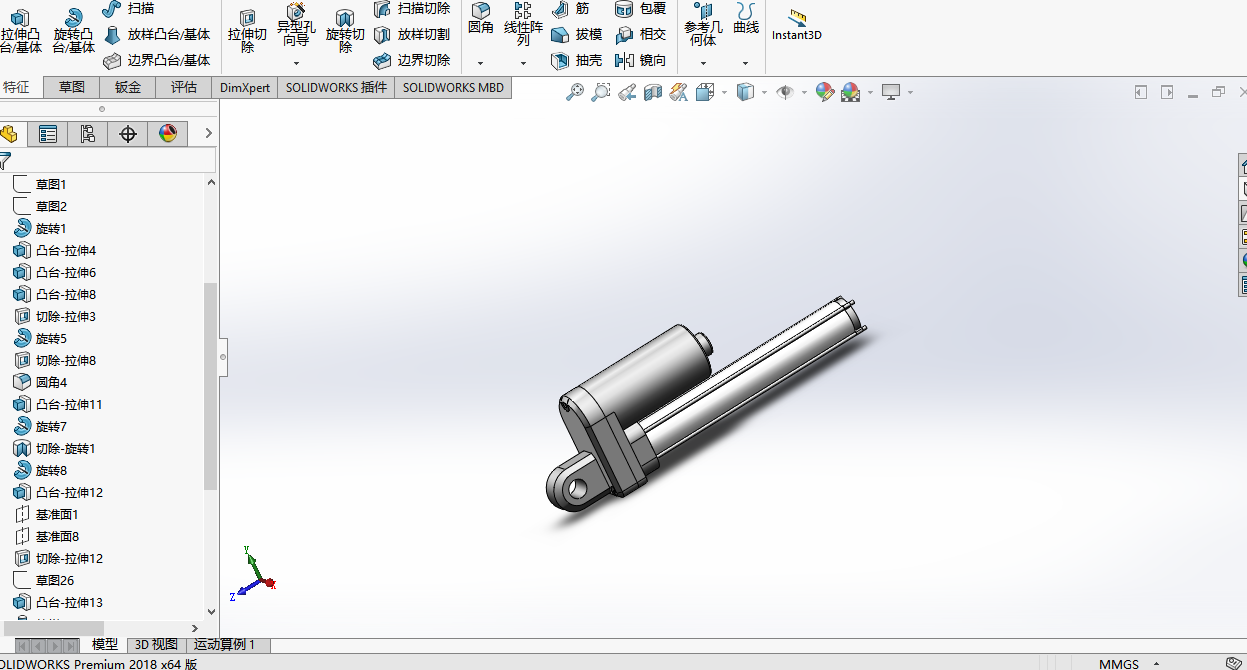
Task: Click the Apply Scene icon
Action: 851,92
